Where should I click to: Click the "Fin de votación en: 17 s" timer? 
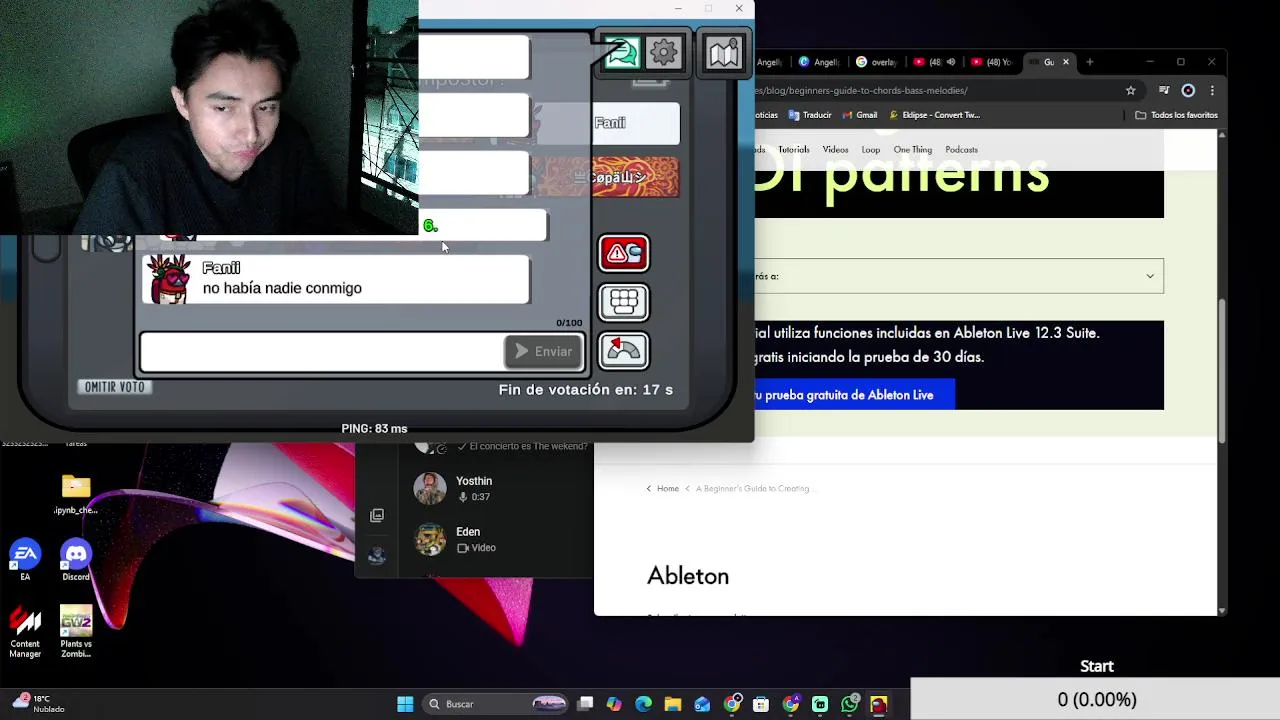(586, 390)
